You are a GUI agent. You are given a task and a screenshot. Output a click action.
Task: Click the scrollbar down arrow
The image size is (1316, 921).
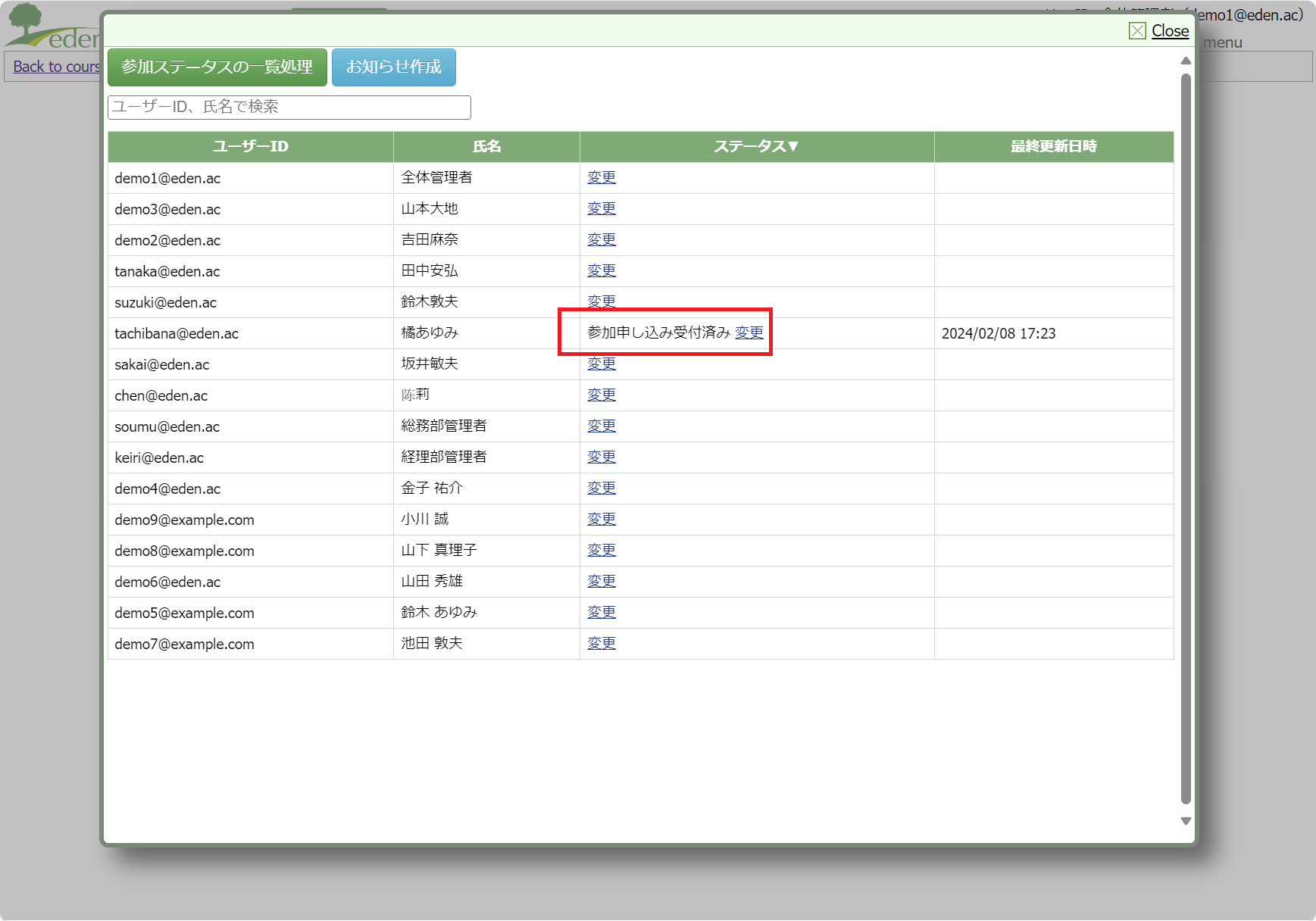coord(1186,821)
